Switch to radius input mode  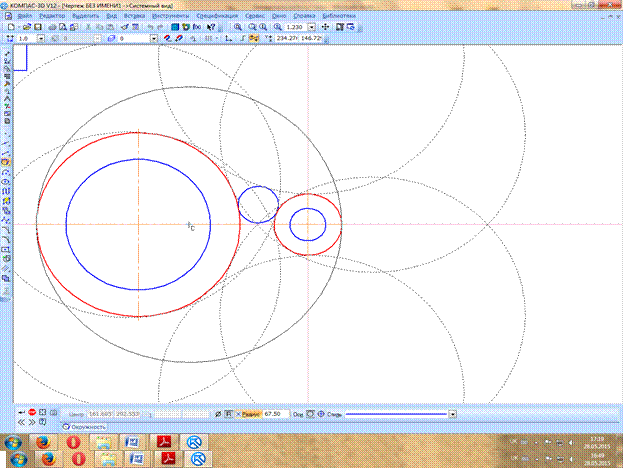[x=228, y=414]
